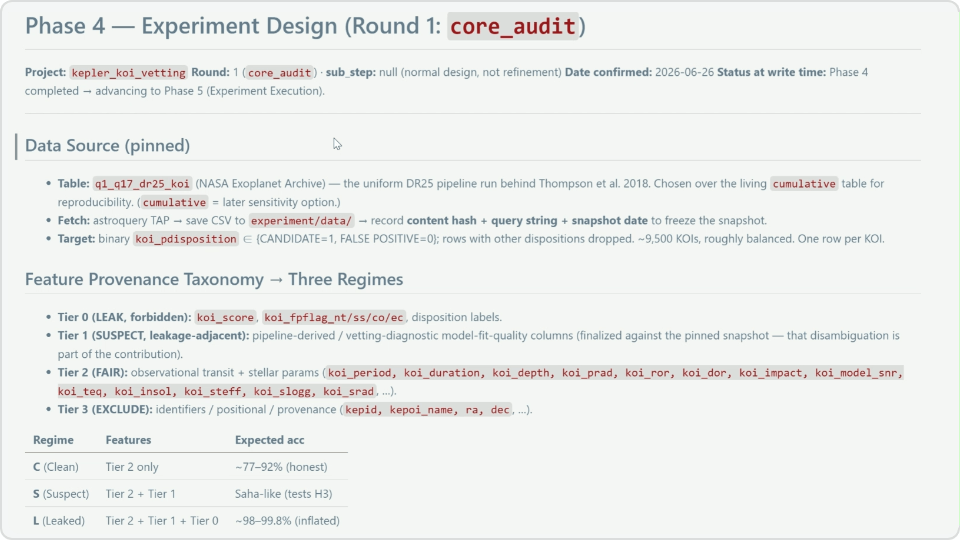The image size is (960, 540).
Task: Click the 'q1_q17_dr25_koi' table name
Action: 142,184
